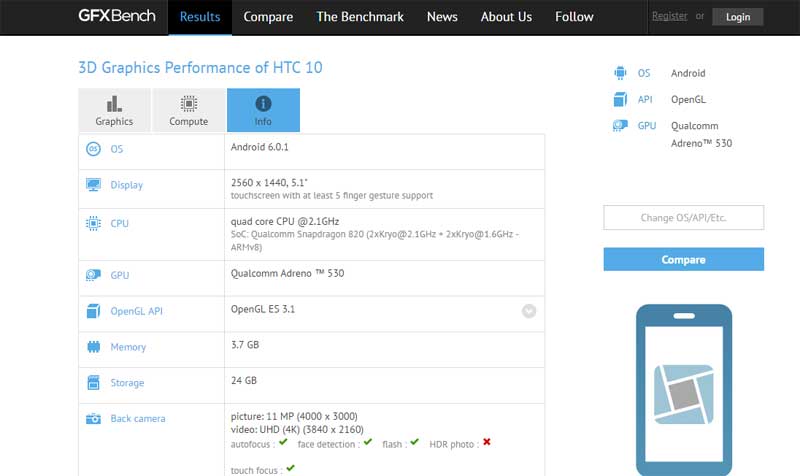Click the phone device illustration
The height and width of the screenshot is (476, 800).
(684, 390)
